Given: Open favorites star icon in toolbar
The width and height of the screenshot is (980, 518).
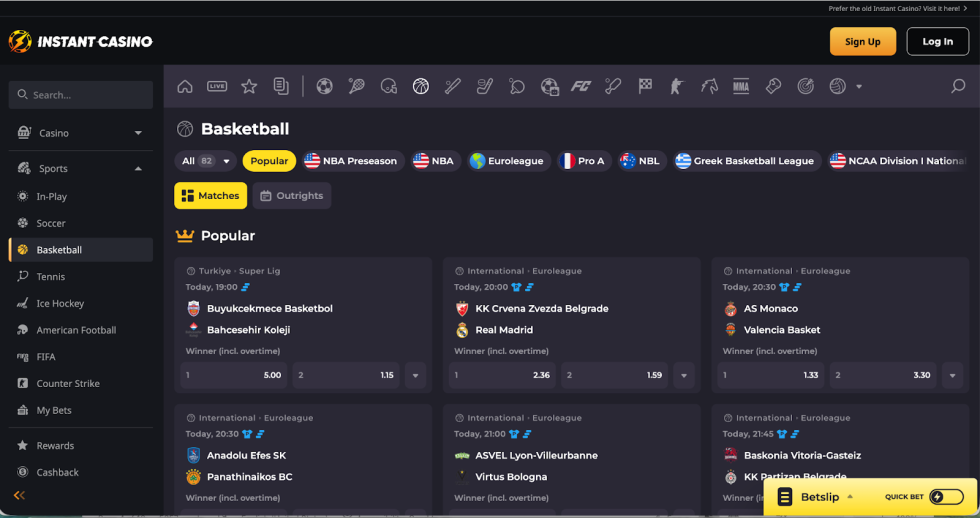Looking at the screenshot, I should (249, 86).
